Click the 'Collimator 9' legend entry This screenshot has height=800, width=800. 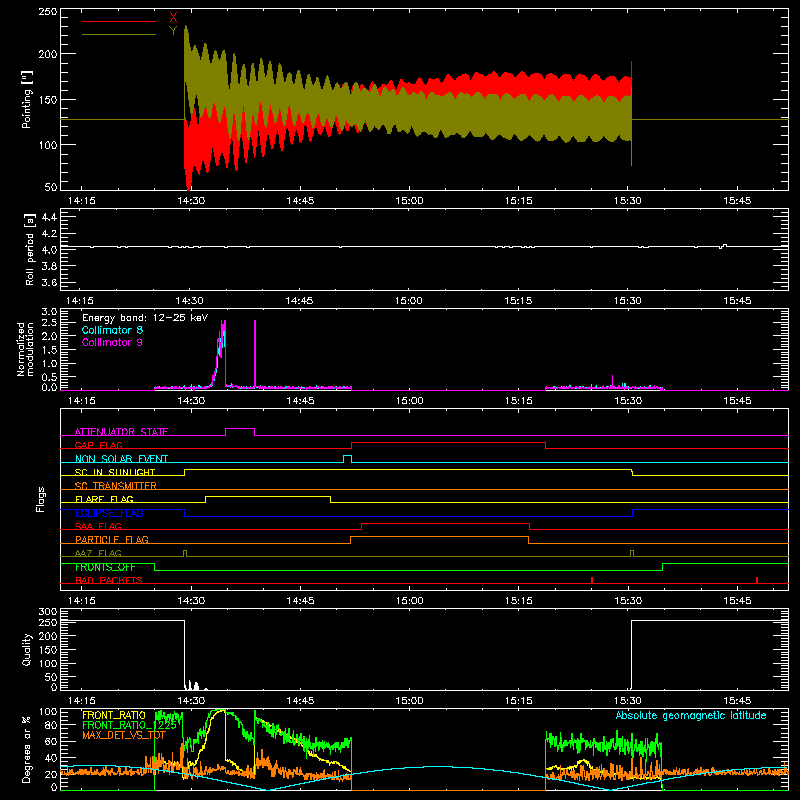(x=112, y=342)
